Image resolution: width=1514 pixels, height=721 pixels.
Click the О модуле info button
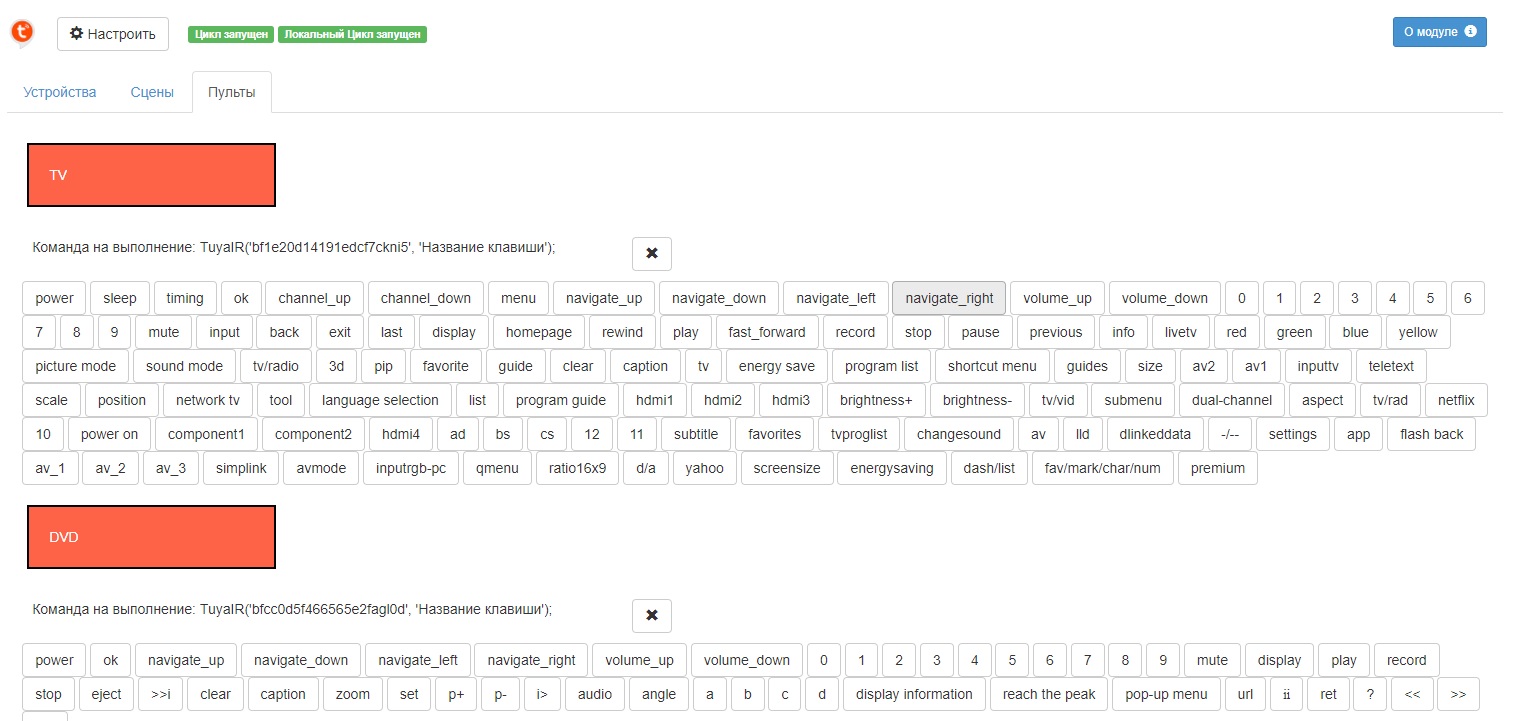click(1439, 32)
